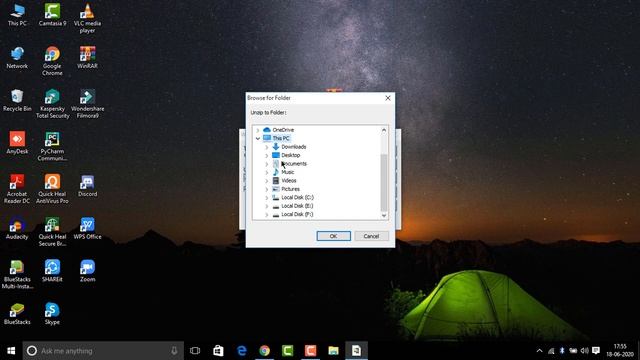Launch Google Chrome desktop shortcut

pyautogui.click(x=52, y=61)
